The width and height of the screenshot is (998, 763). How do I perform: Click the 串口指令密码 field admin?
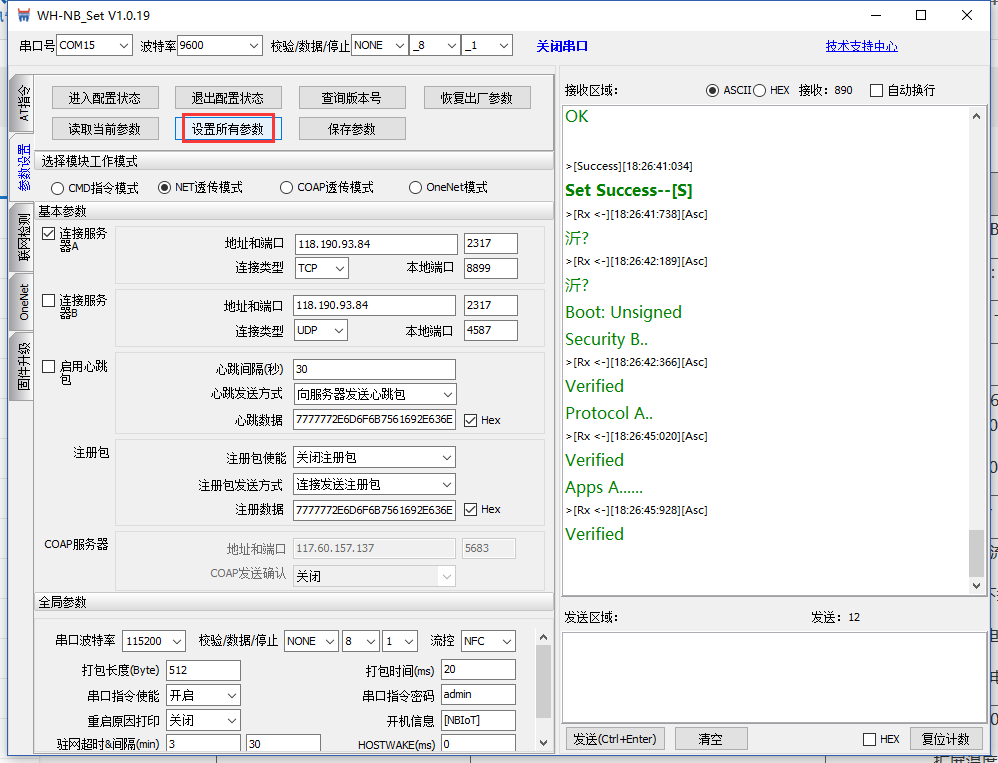(479, 695)
